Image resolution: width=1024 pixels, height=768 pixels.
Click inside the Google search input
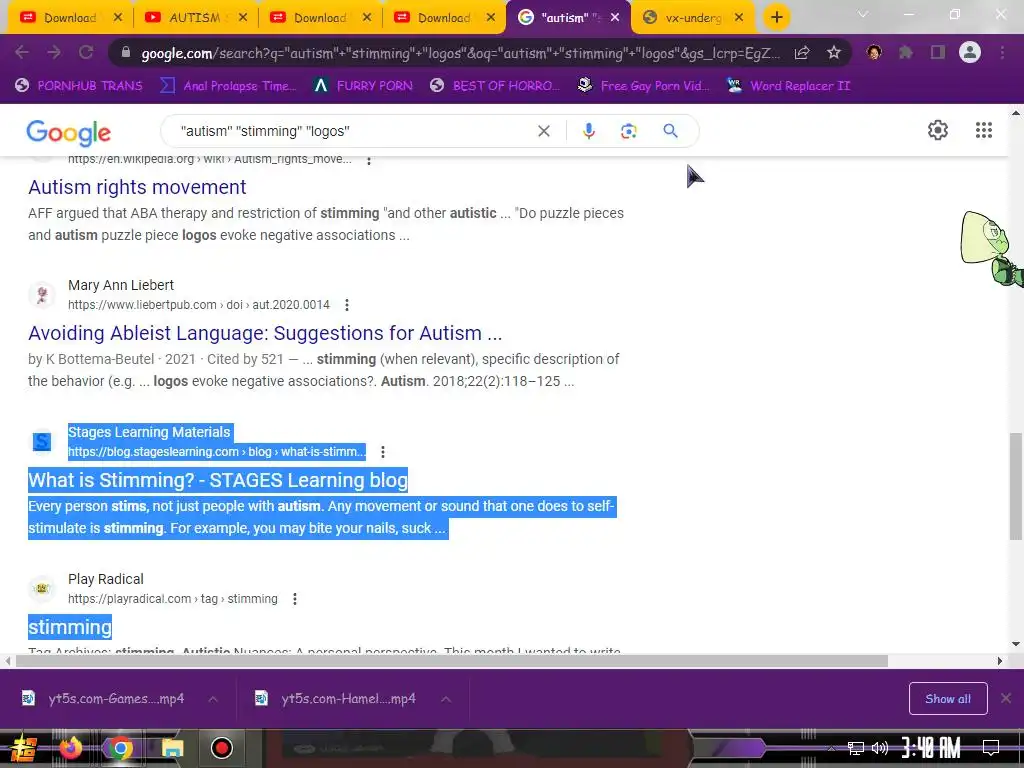pos(353,131)
